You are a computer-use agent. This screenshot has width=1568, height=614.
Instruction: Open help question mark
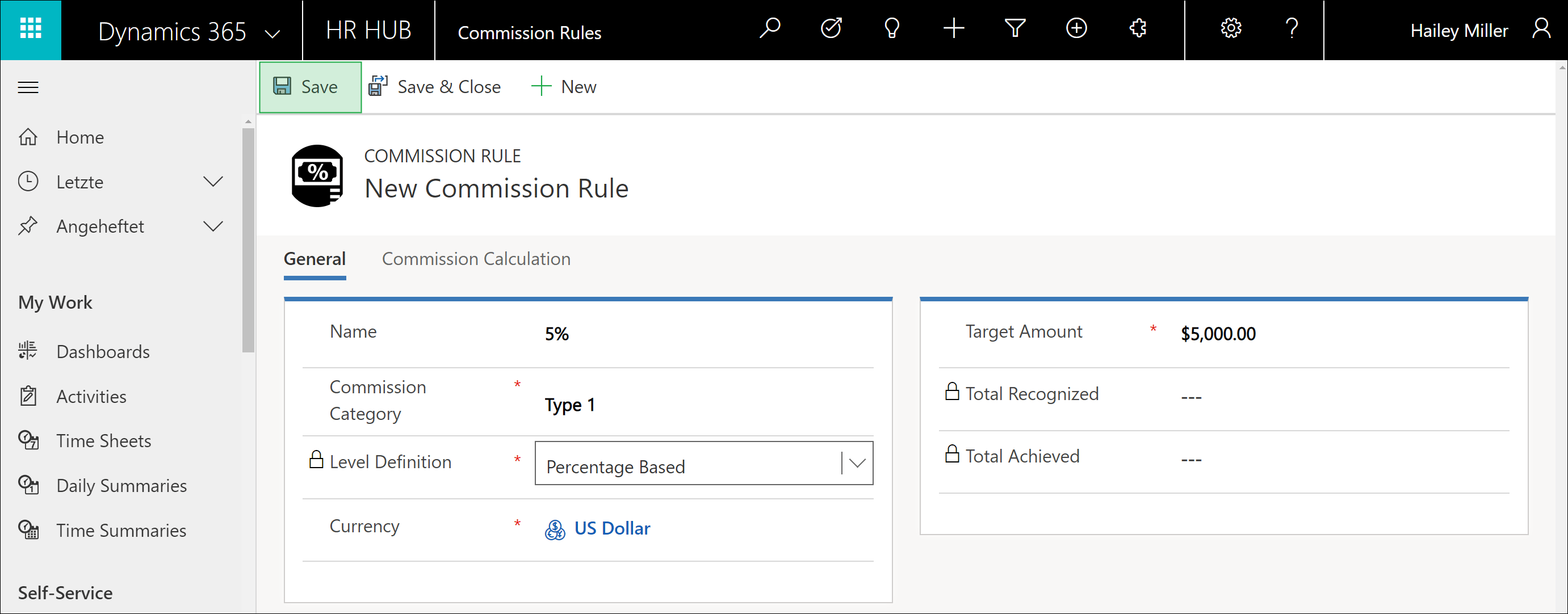coord(1292,28)
